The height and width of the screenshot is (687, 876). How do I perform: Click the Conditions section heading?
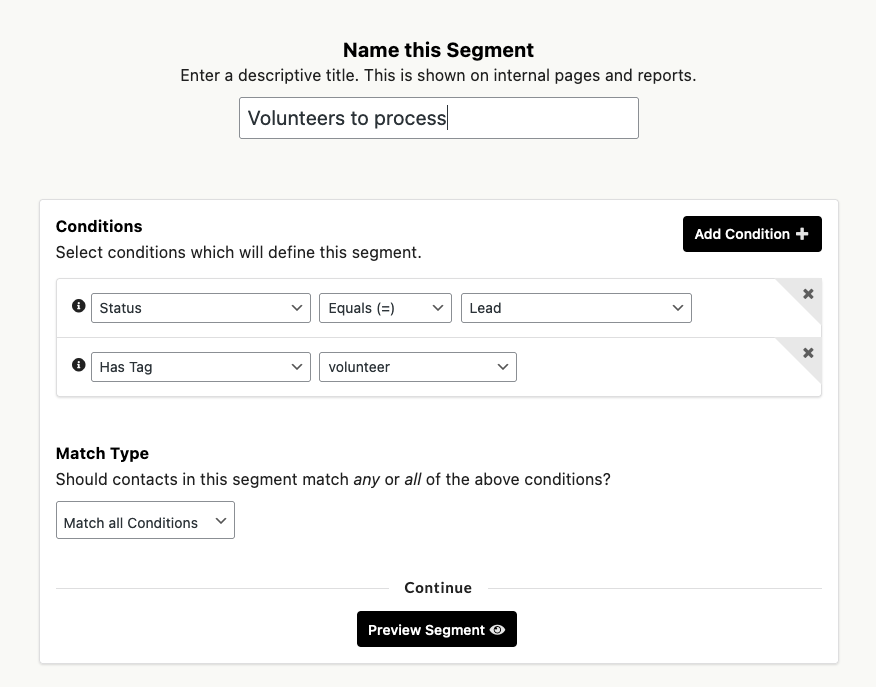tap(99, 226)
